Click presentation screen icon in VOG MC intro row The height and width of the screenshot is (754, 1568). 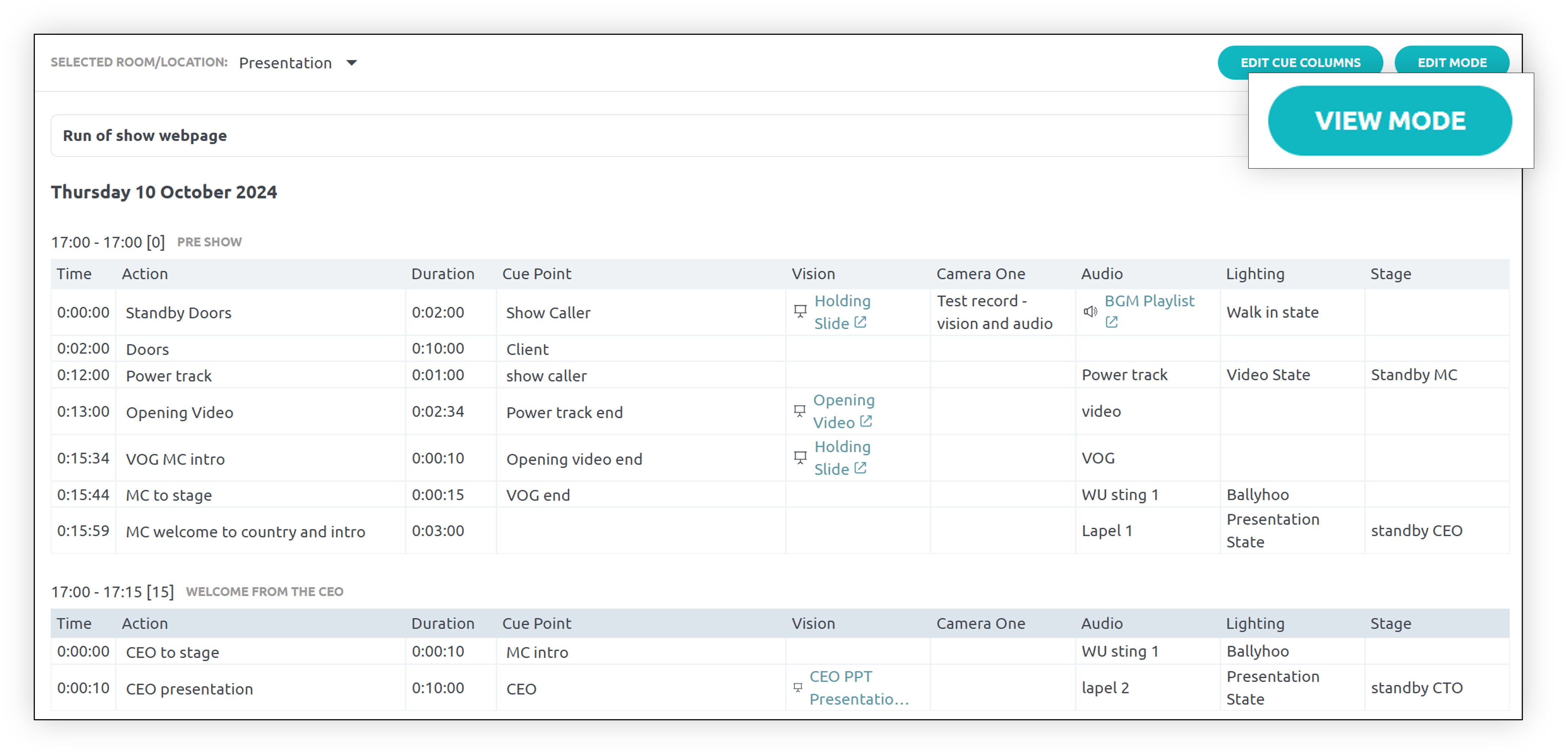click(x=800, y=457)
